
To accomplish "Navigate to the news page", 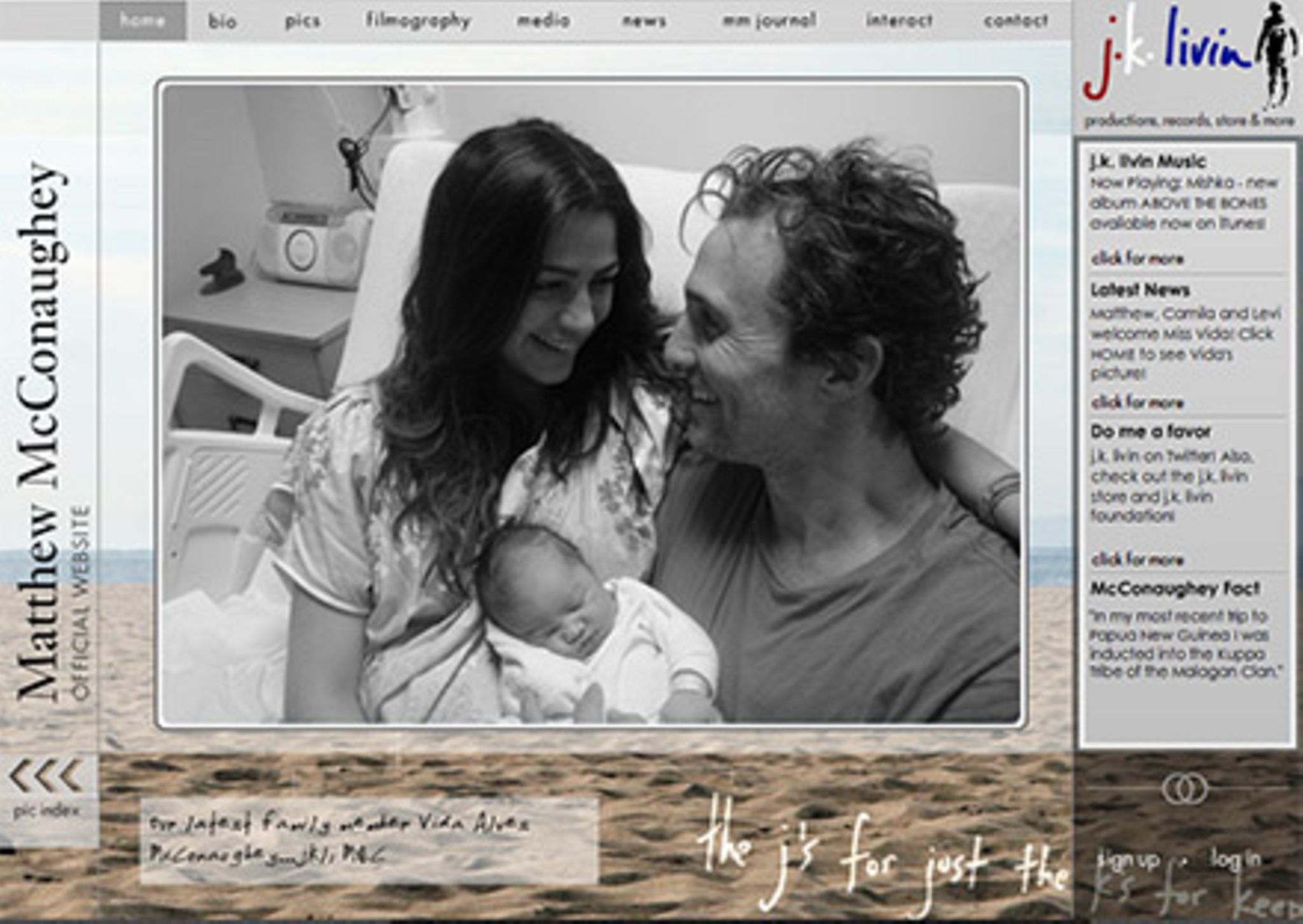I will 644,22.
